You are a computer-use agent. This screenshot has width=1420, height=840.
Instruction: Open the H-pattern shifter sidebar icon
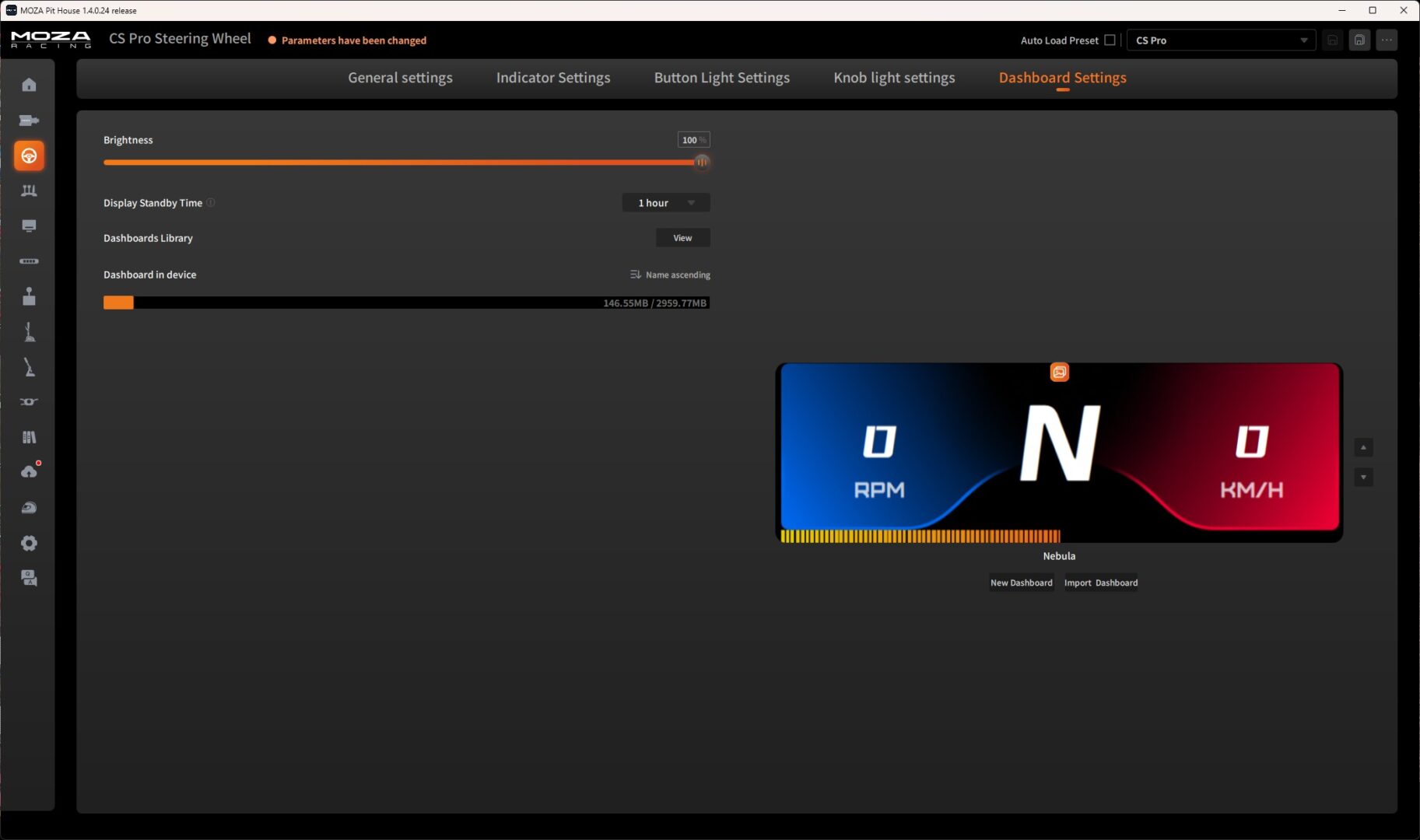(x=29, y=296)
